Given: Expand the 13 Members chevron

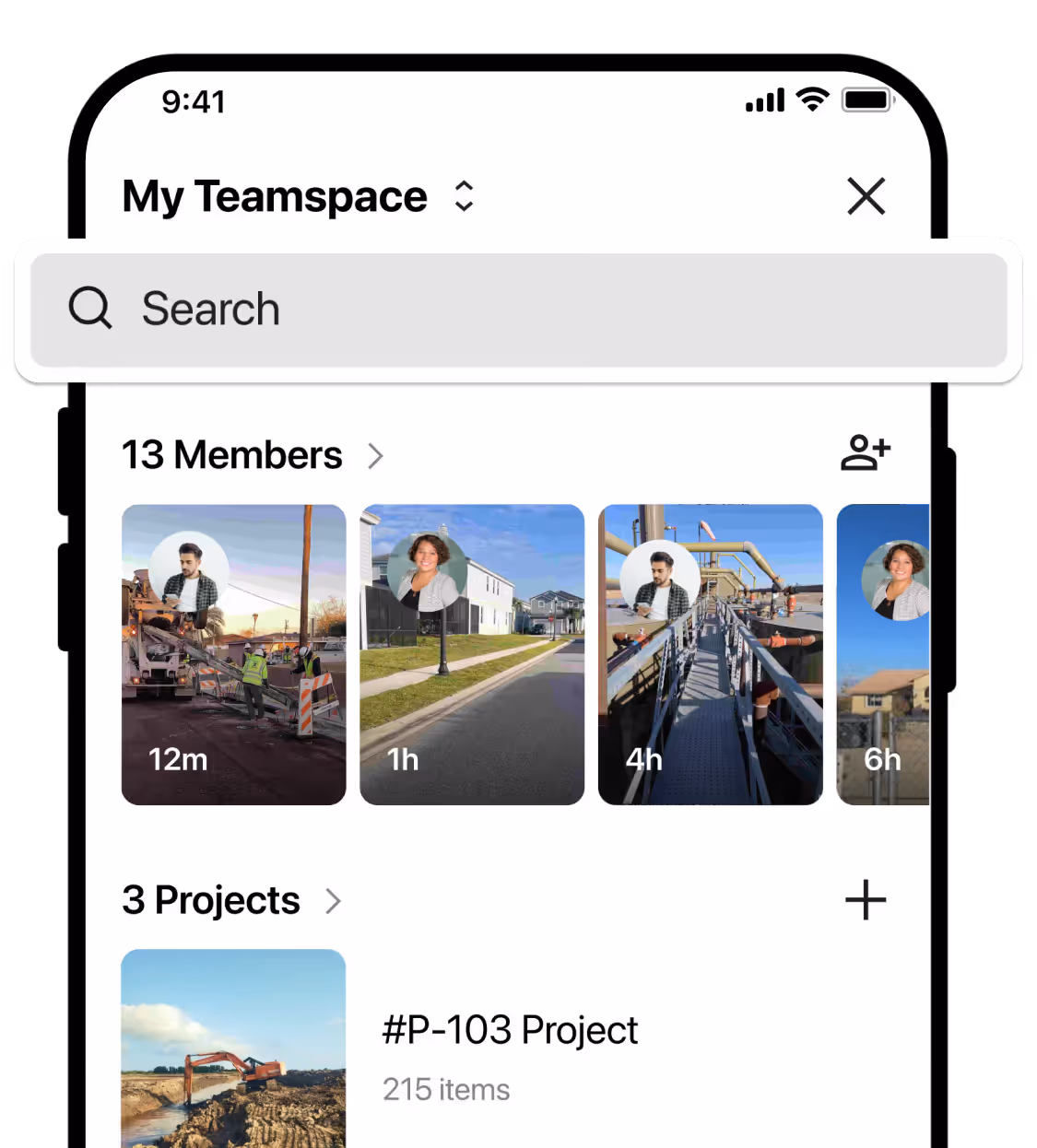Looking at the screenshot, I should 375,456.
